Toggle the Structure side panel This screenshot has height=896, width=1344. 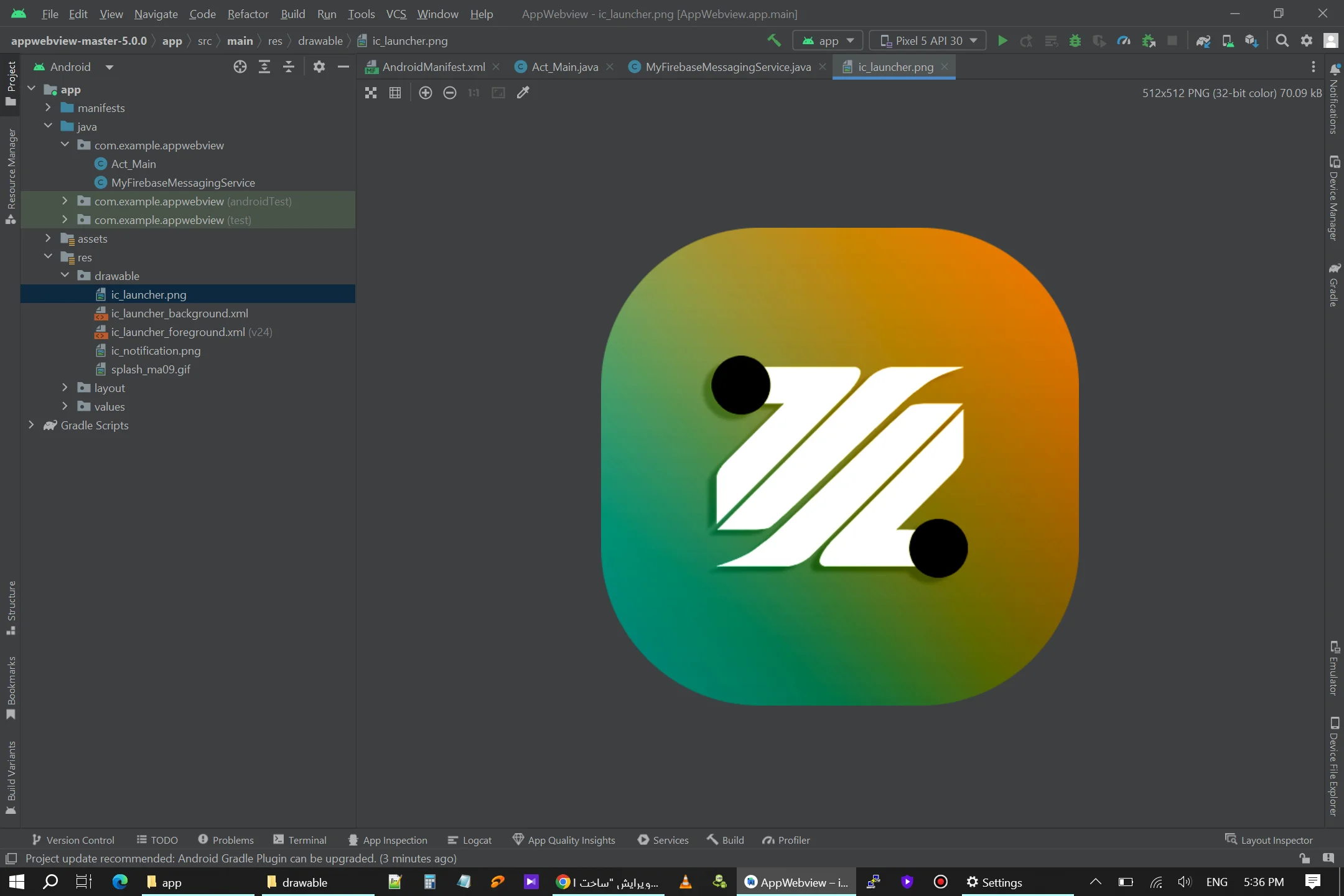pyautogui.click(x=11, y=608)
